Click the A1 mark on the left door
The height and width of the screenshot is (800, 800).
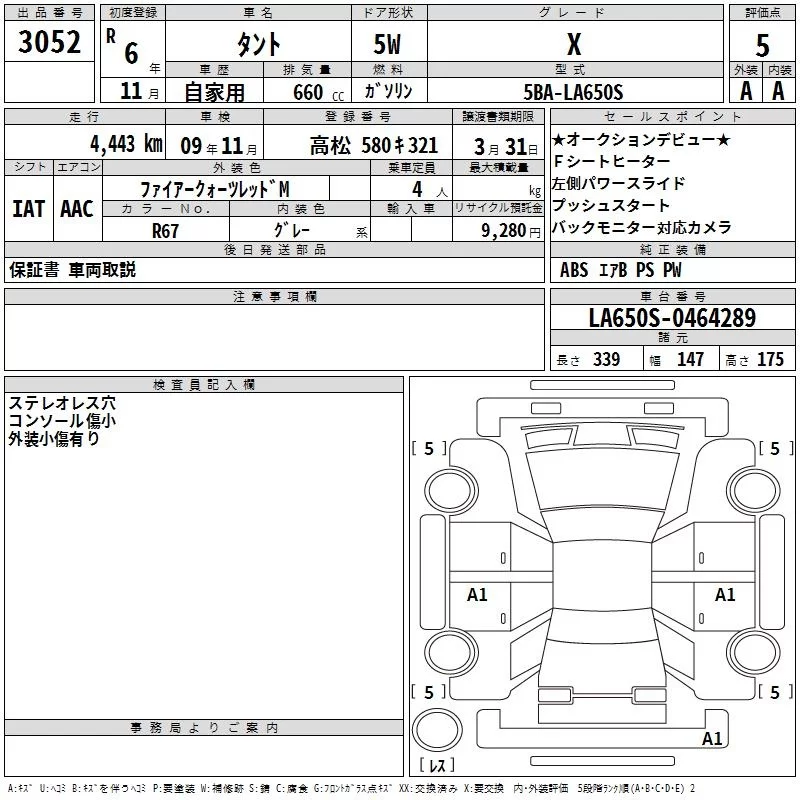point(477,595)
